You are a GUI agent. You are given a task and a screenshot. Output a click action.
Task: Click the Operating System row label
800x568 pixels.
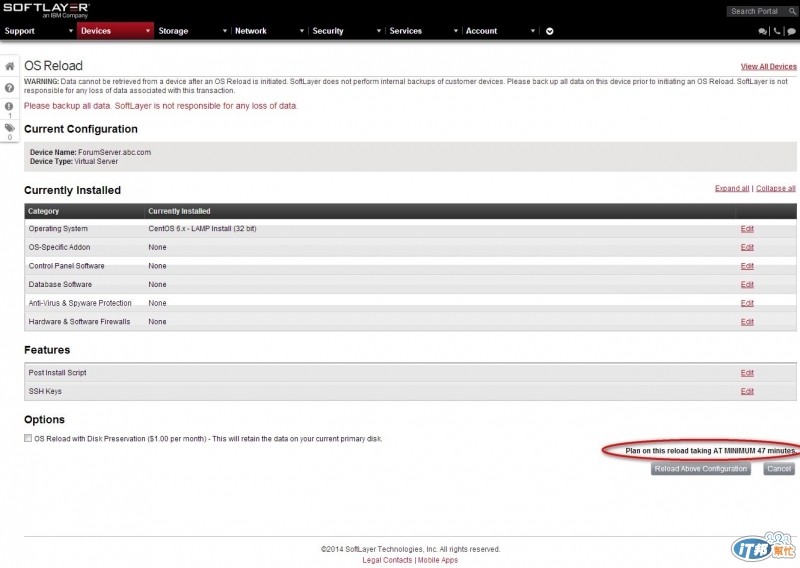58,229
